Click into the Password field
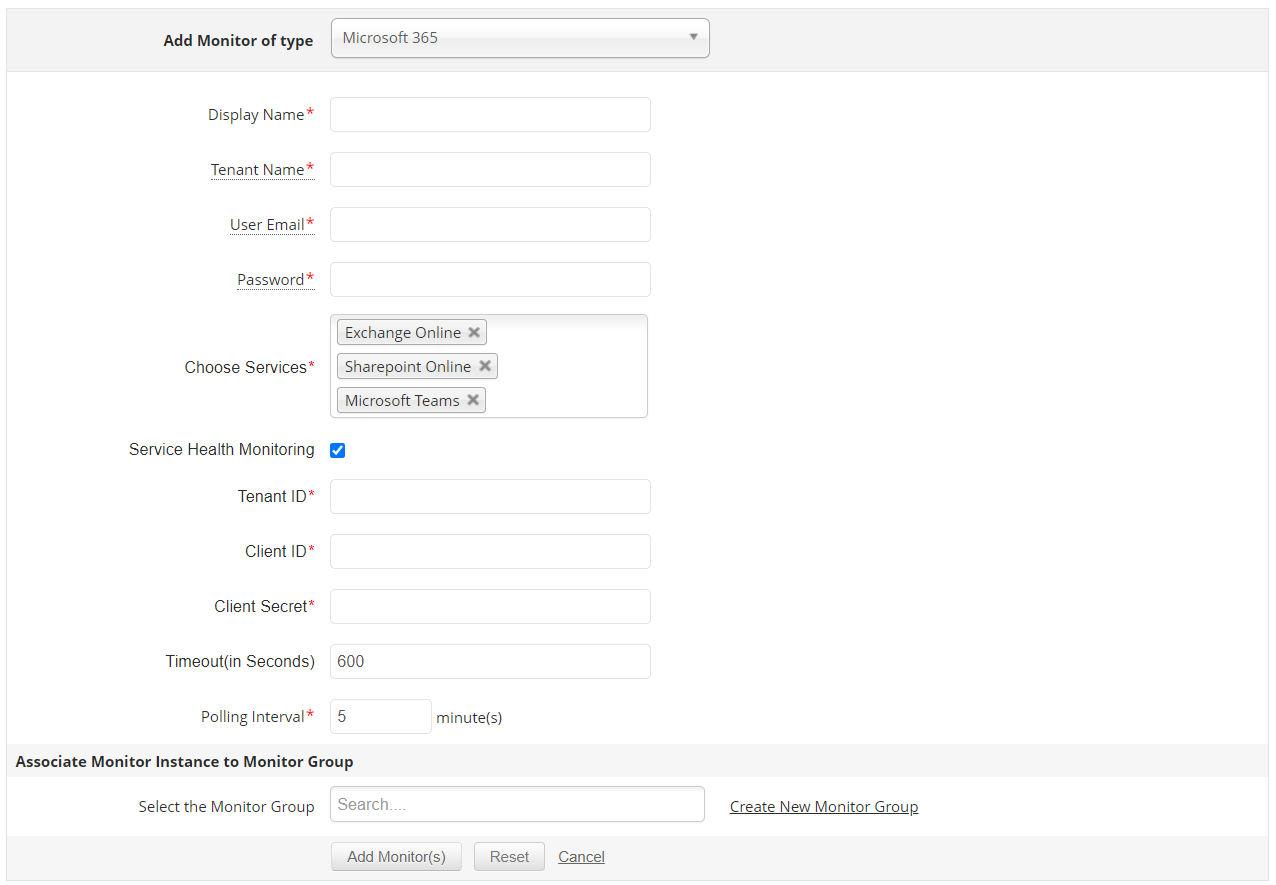 [x=490, y=280]
